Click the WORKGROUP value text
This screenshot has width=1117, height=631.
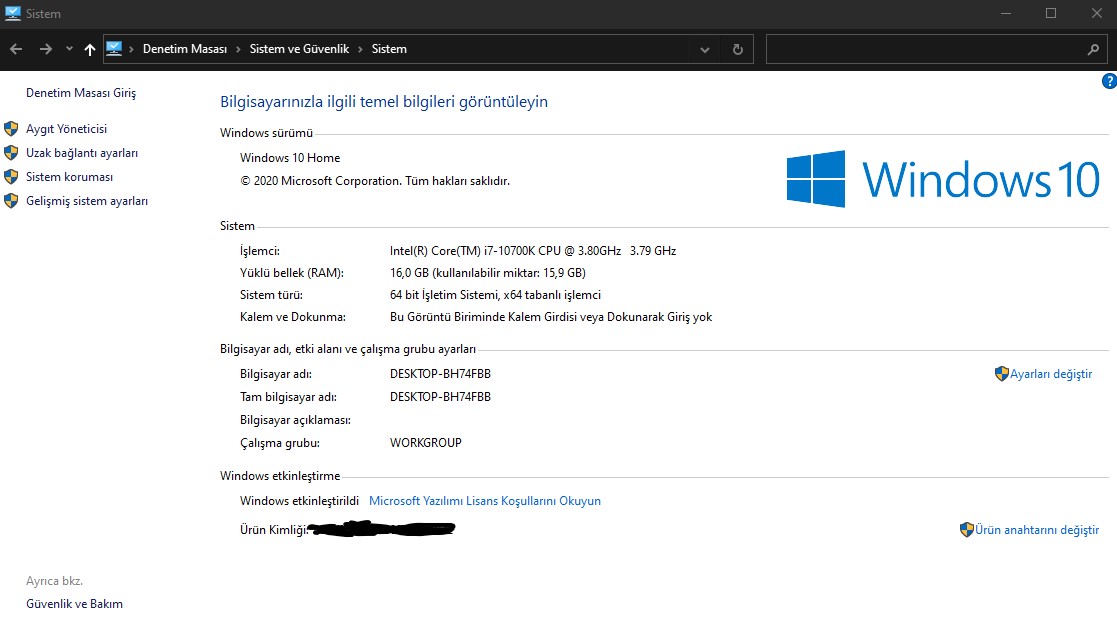pos(425,443)
